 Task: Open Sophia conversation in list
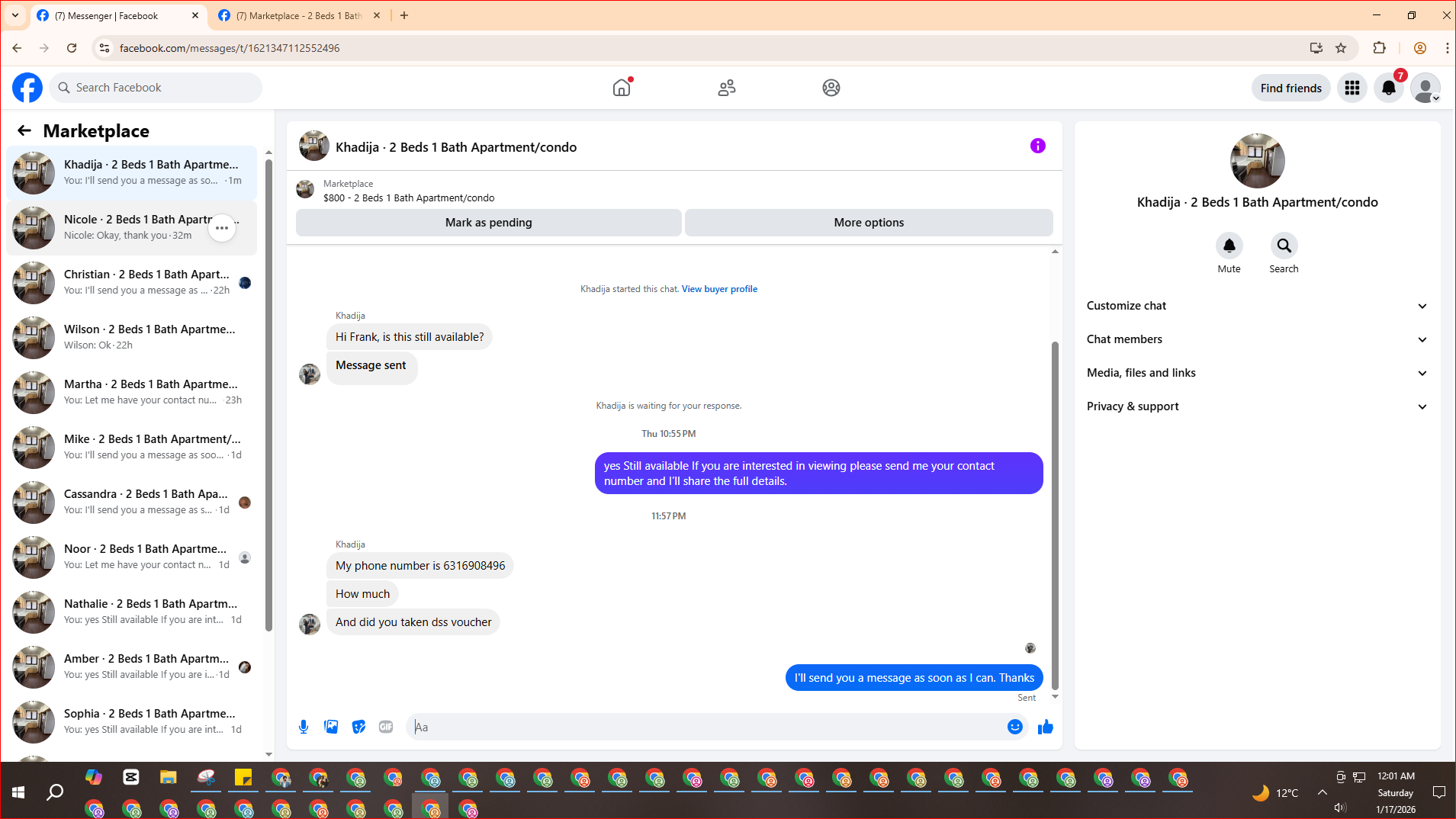coord(131,722)
